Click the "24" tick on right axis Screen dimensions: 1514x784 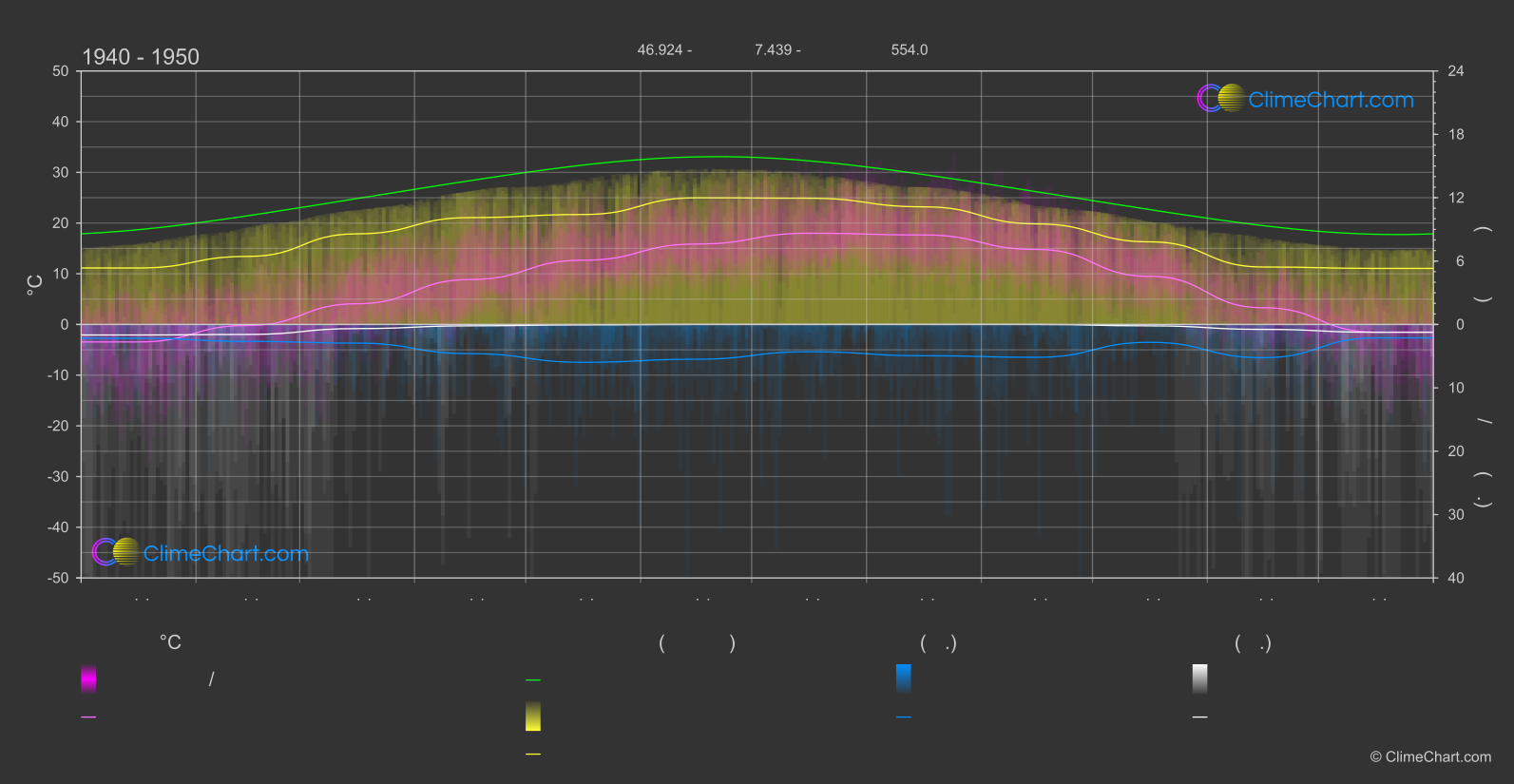[x=1456, y=71]
